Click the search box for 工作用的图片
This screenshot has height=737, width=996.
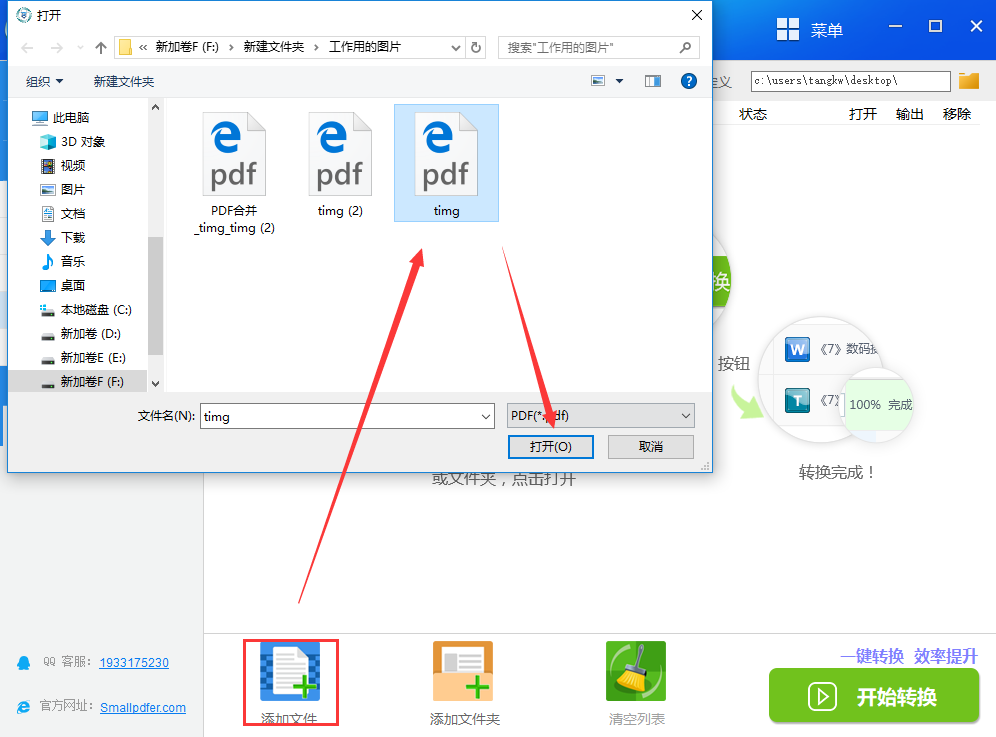590,47
